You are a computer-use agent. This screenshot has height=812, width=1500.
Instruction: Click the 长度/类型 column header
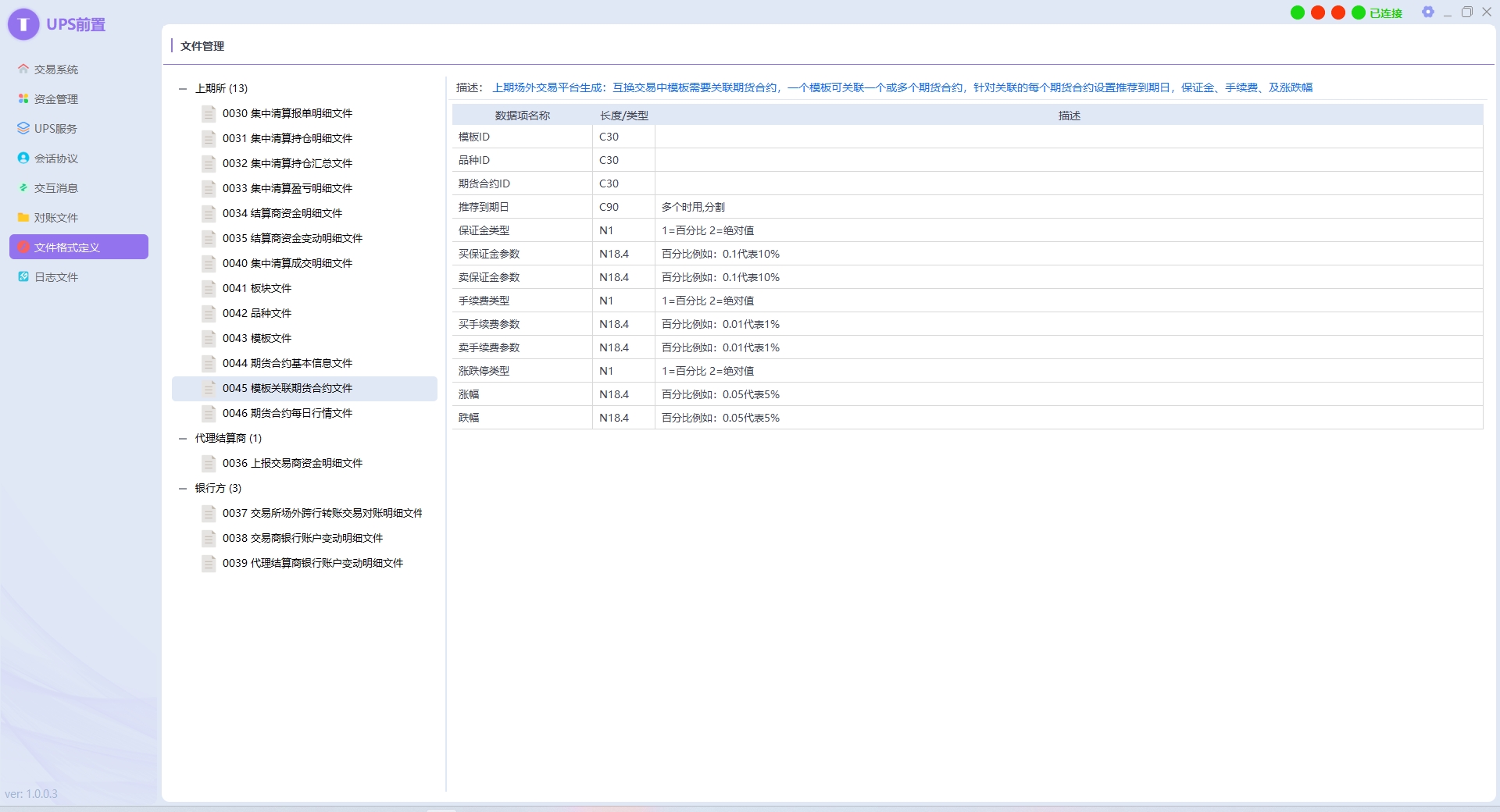624,116
